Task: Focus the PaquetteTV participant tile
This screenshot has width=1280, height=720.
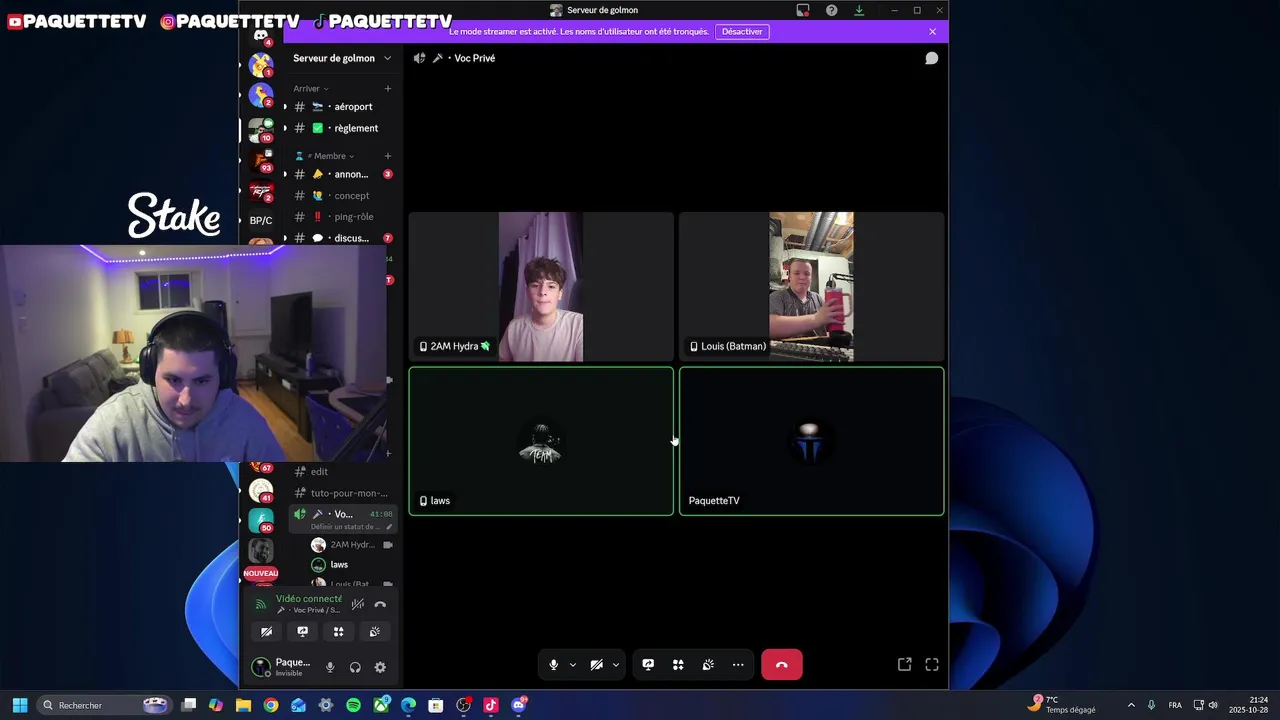Action: [811, 441]
